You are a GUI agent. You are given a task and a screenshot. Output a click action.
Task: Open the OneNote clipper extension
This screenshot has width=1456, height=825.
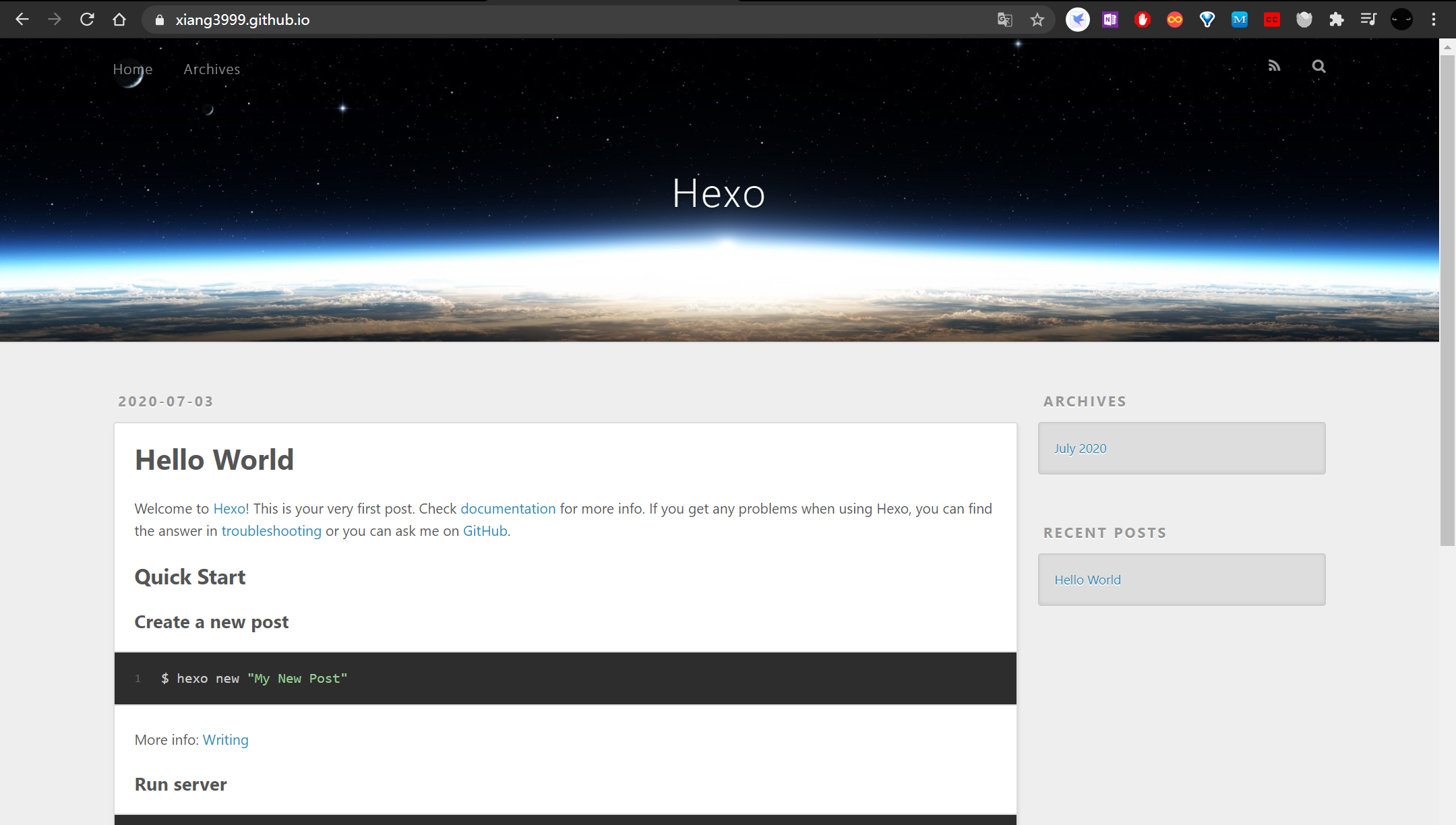[x=1110, y=20]
